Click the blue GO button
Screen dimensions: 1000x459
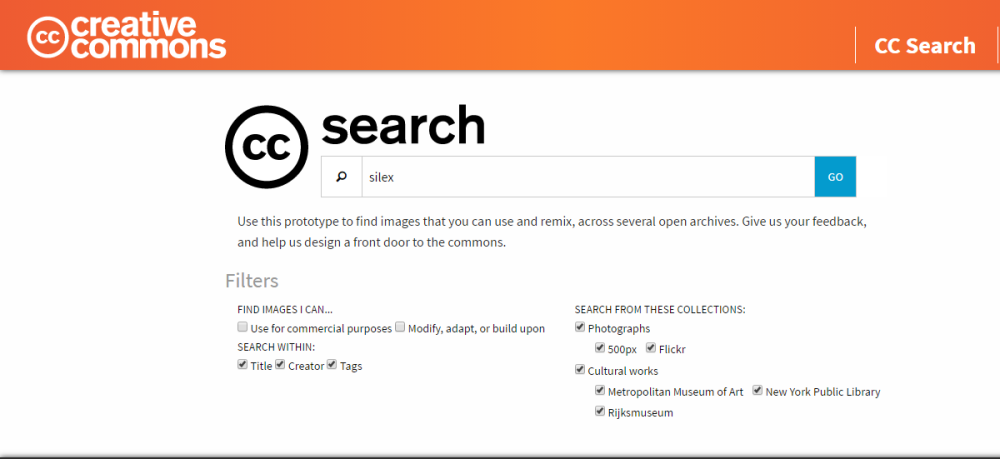tap(835, 177)
